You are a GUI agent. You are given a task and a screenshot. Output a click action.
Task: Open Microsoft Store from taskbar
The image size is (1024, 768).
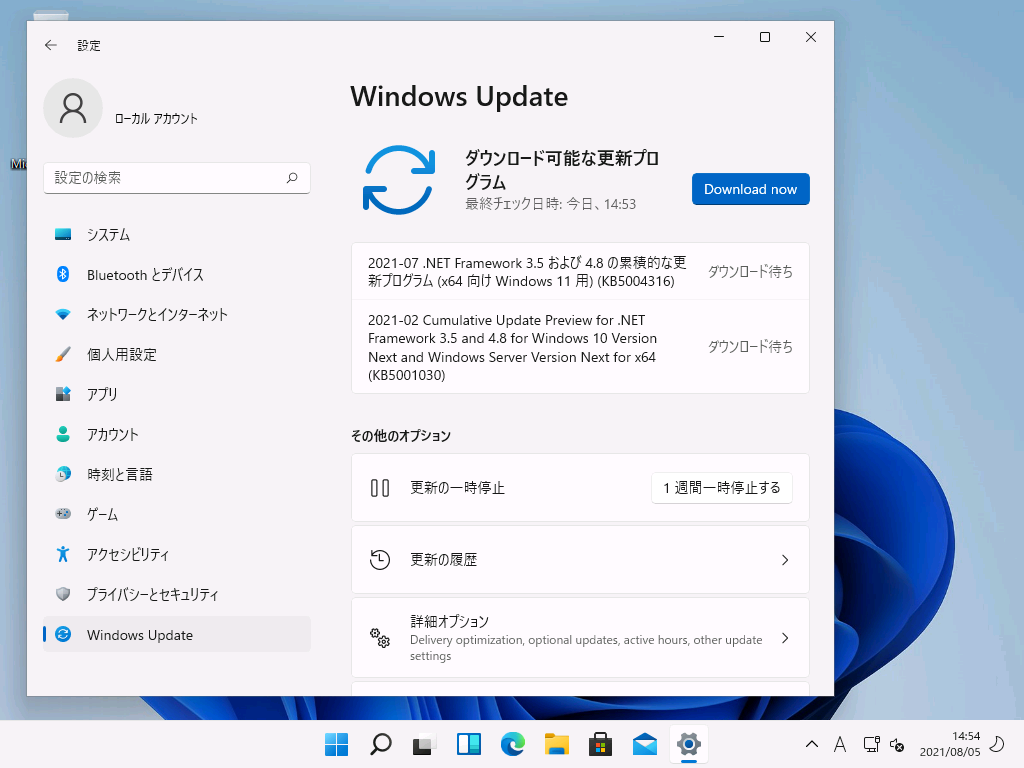point(600,744)
